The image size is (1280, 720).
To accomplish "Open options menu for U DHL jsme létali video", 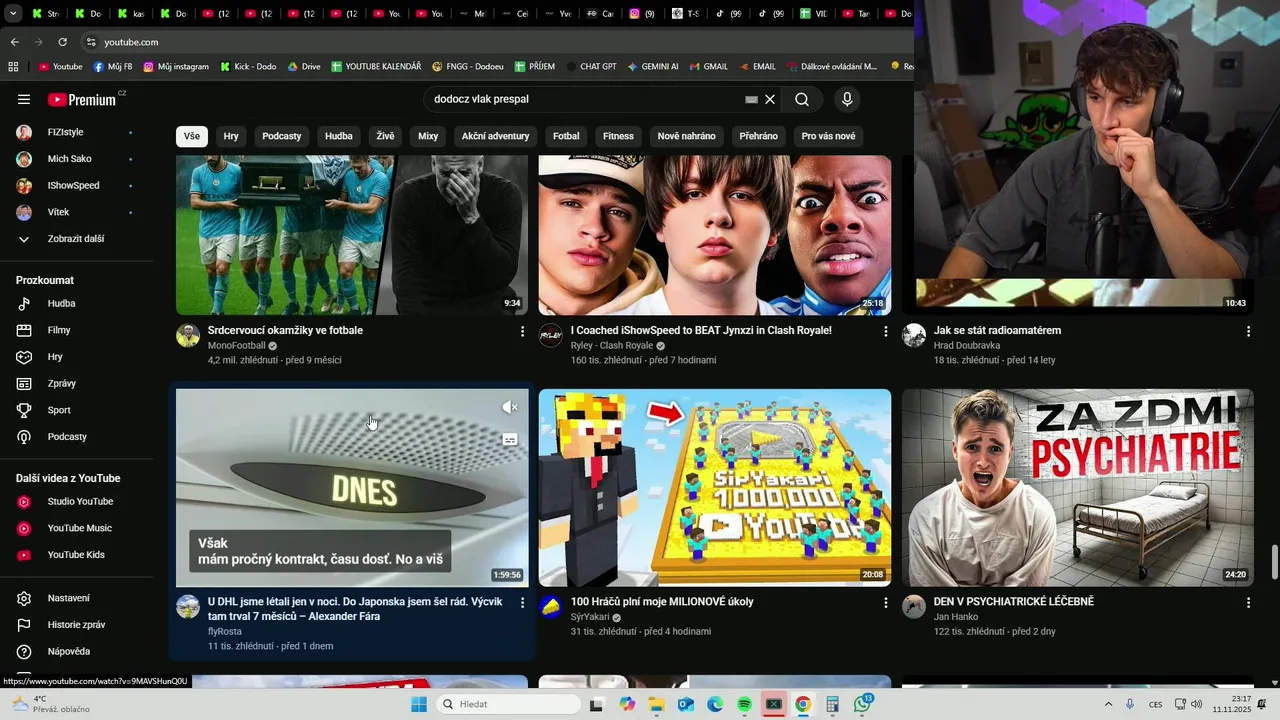I will click(522, 603).
